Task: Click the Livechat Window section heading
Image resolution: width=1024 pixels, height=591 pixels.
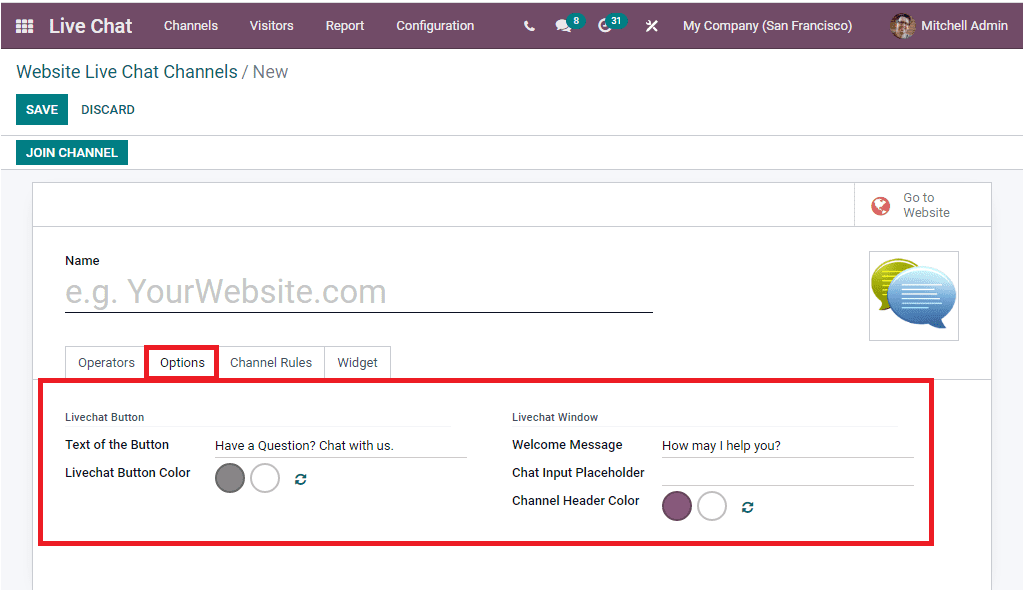Action: pos(555,417)
